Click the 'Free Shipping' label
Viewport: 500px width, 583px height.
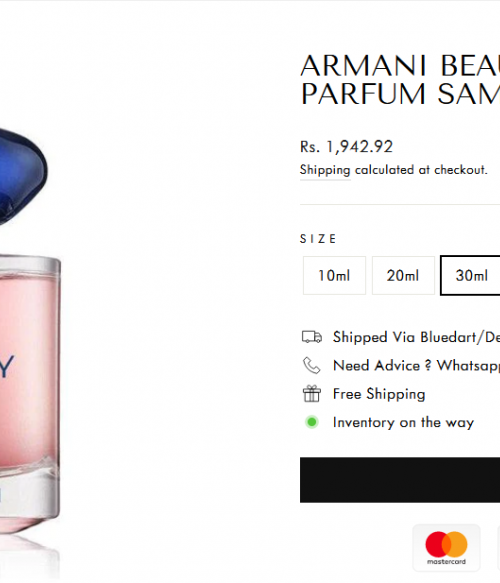(379, 394)
